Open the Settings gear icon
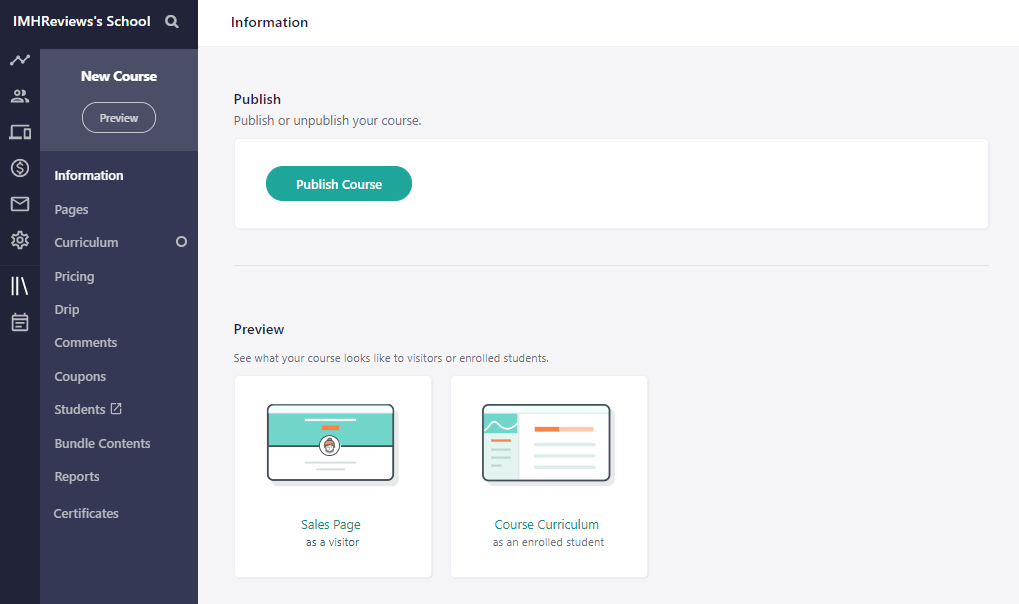1019x604 pixels. 20,240
